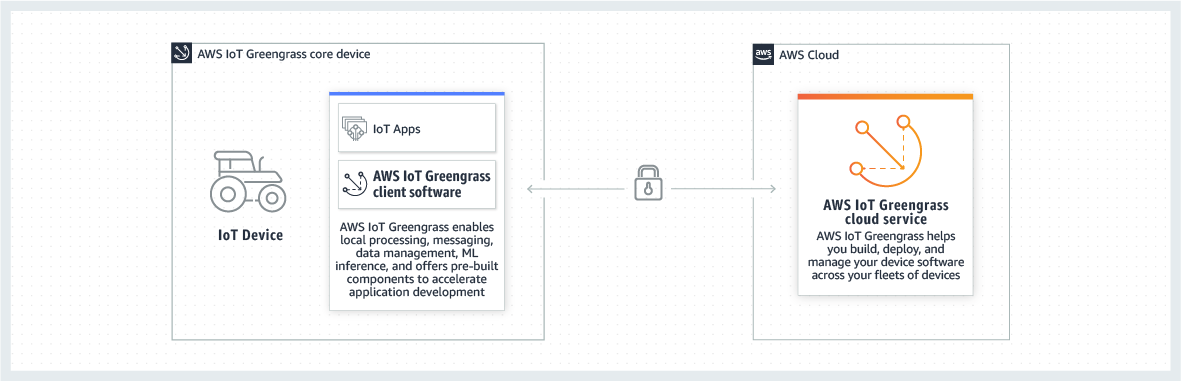This screenshot has width=1181, height=381.
Task: Click "AWS IoT Greengrass cloud service" heading
Action: click(x=885, y=212)
